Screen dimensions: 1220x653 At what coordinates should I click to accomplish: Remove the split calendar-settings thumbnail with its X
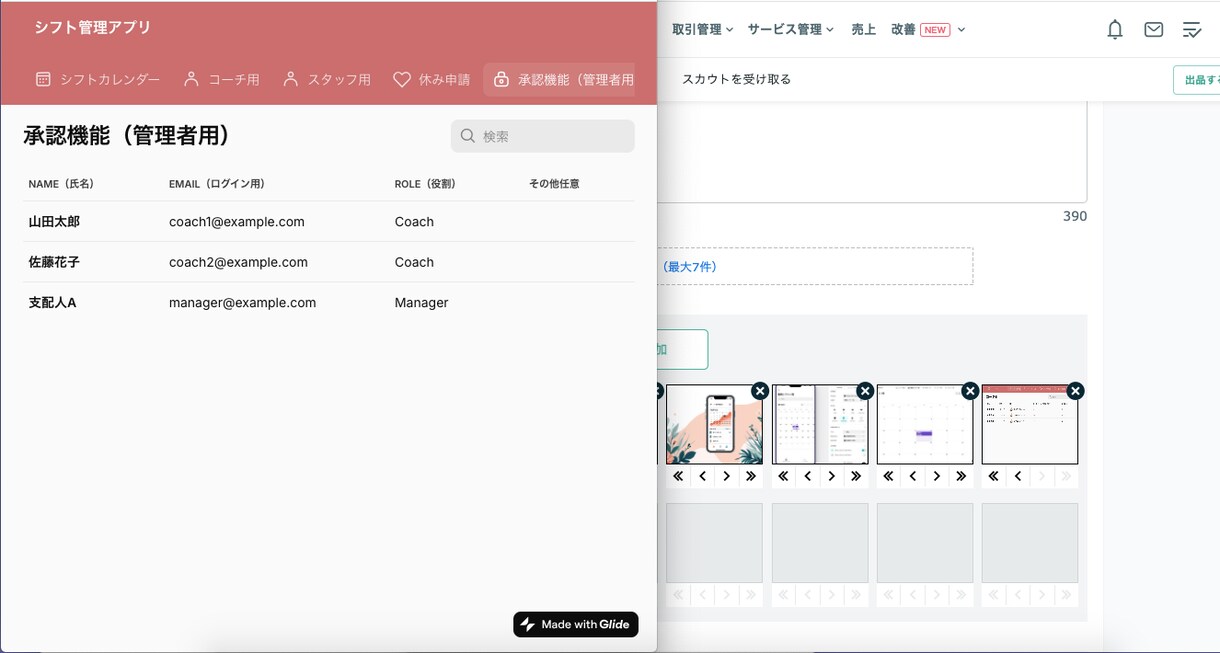[x=865, y=391]
